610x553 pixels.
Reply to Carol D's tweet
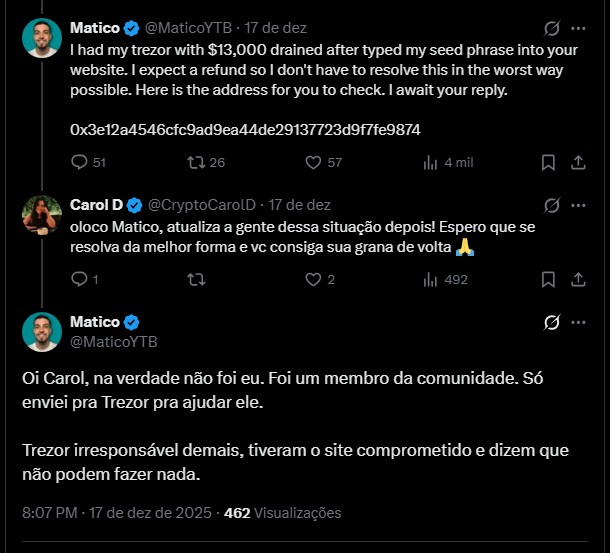point(80,280)
